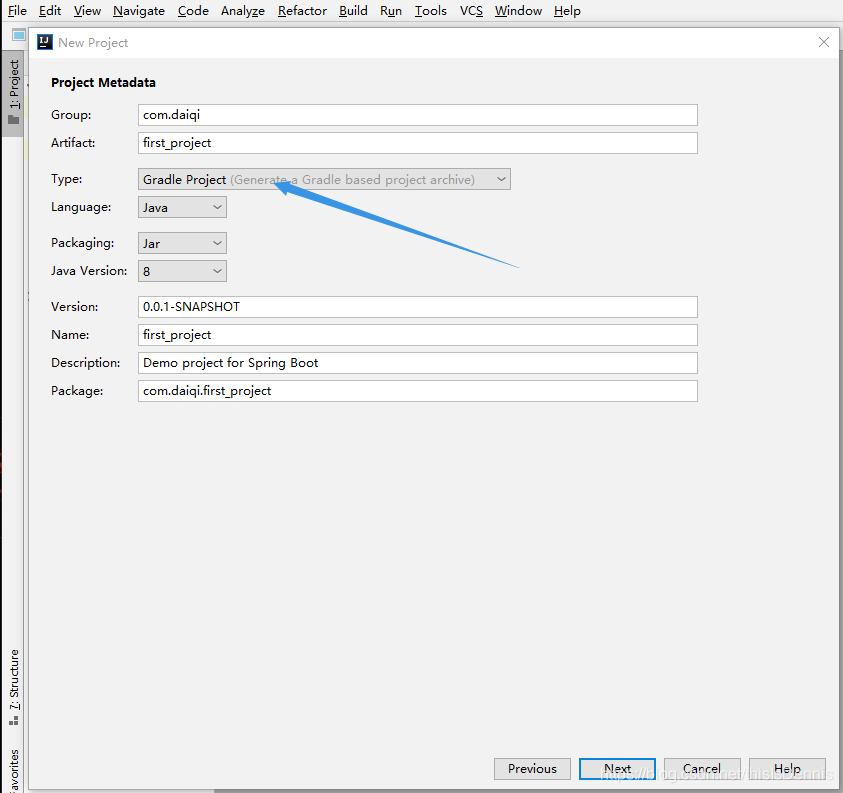Click the Name input field
This screenshot has height=793, width=843.
click(x=418, y=335)
